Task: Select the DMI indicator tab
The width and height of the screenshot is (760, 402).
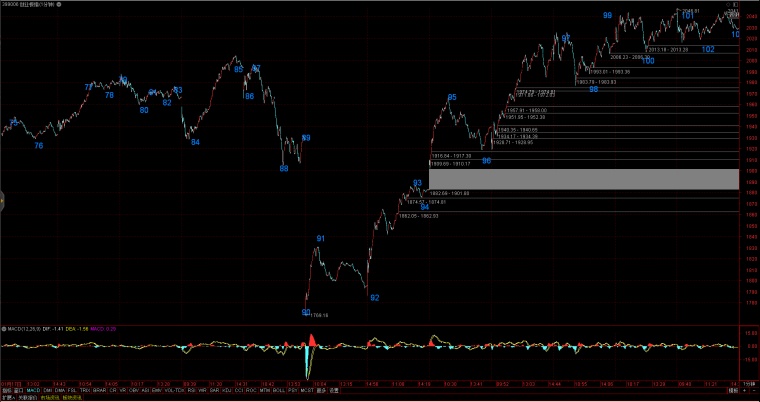Action: (48, 390)
